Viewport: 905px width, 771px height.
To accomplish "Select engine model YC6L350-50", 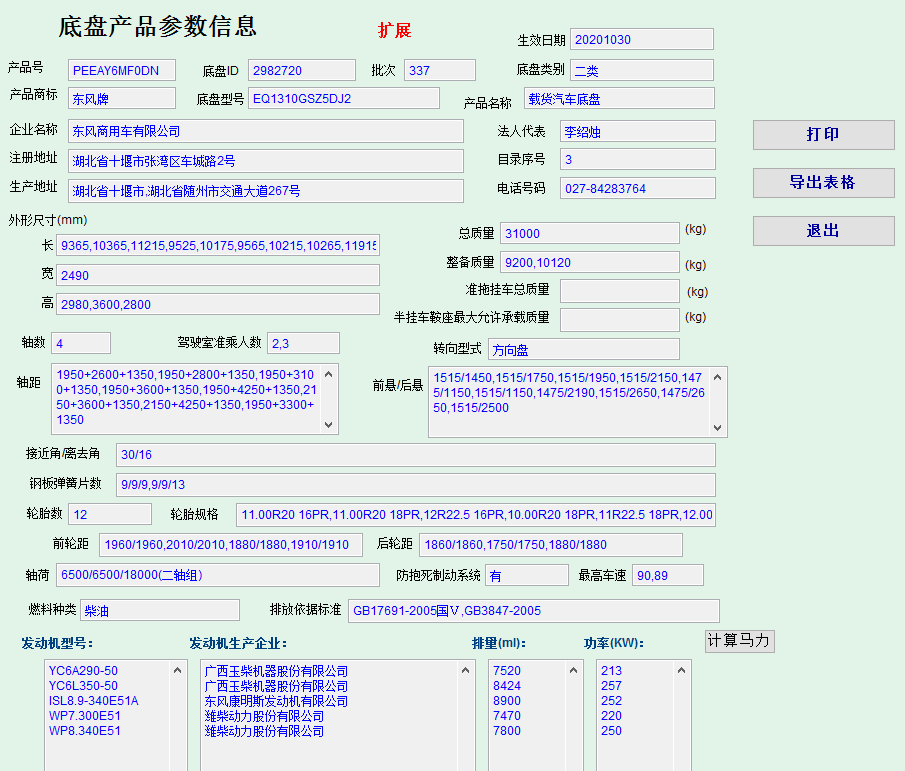I will click(83, 686).
